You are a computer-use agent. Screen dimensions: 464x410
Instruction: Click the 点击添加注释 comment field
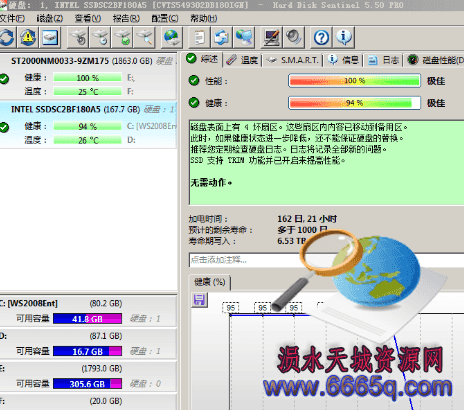point(327,260)
